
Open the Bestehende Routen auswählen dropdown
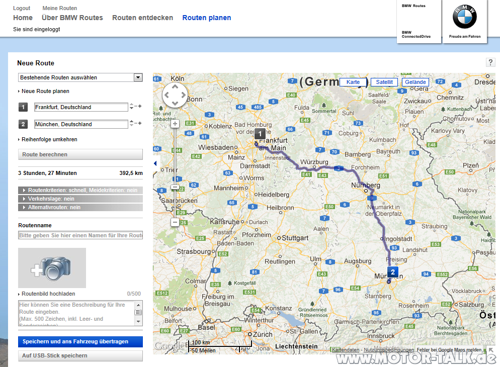(80, 77)
